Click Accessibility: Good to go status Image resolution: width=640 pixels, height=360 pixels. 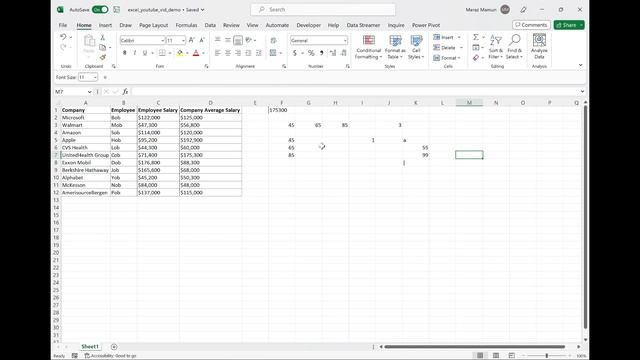[110, 356]
